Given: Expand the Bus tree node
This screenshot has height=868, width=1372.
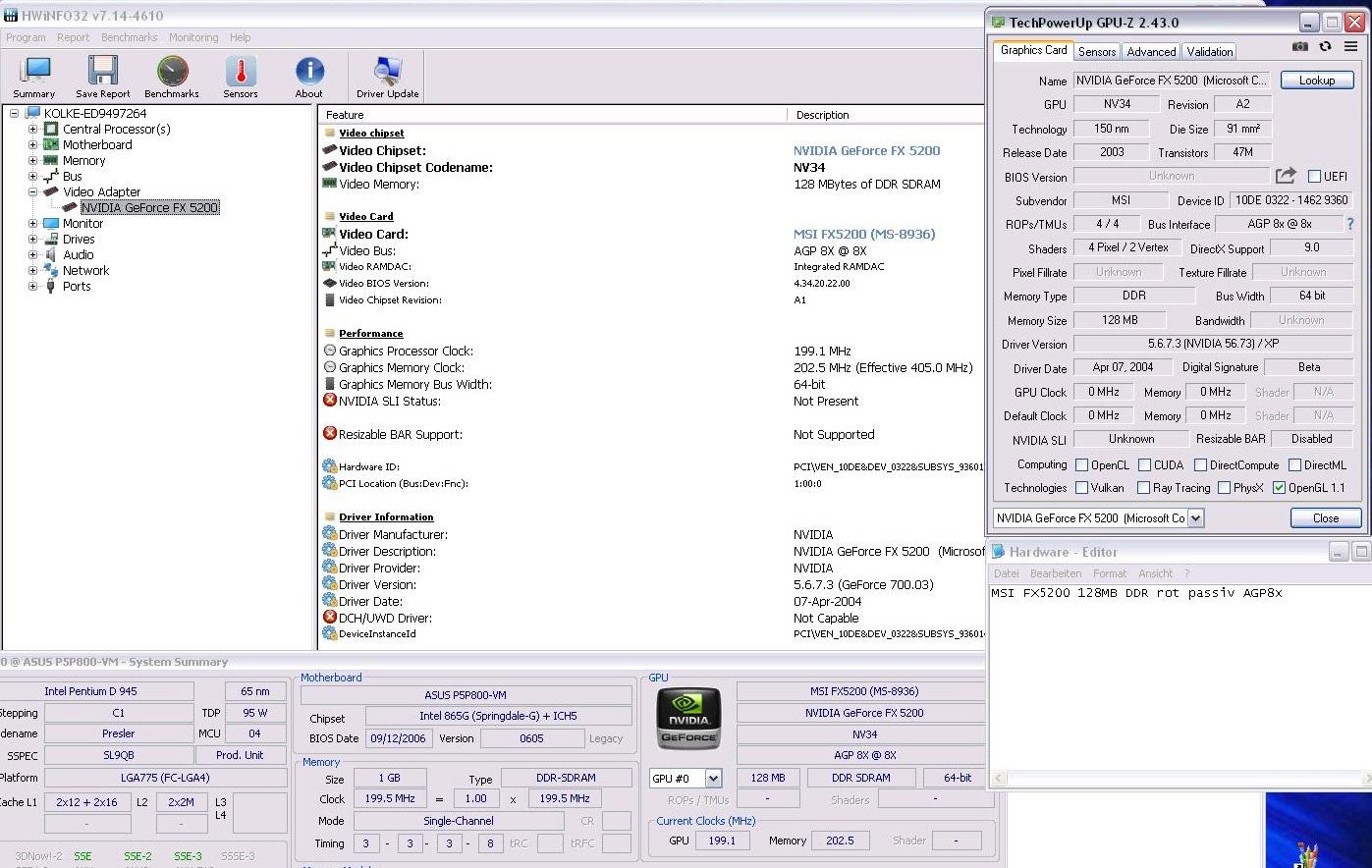Looking at the screenshot, I should tap(32, 176).
